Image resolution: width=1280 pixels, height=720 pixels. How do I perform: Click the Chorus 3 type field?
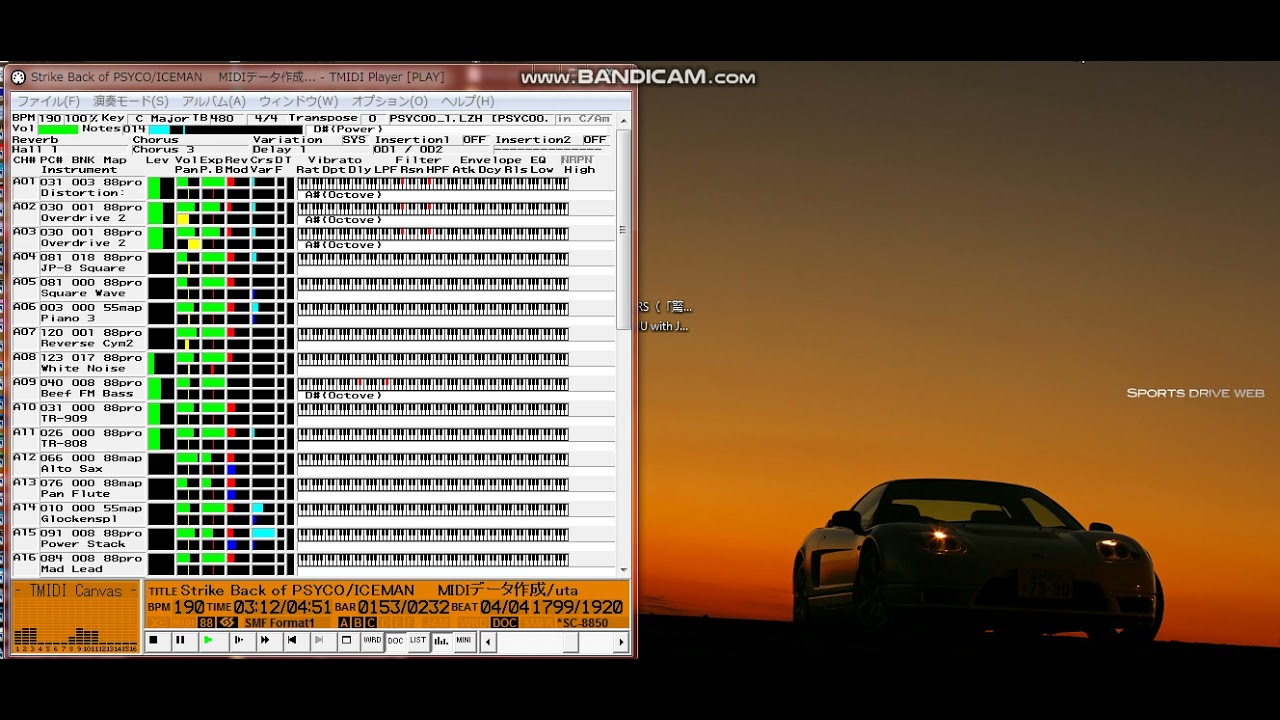[190, 150]
